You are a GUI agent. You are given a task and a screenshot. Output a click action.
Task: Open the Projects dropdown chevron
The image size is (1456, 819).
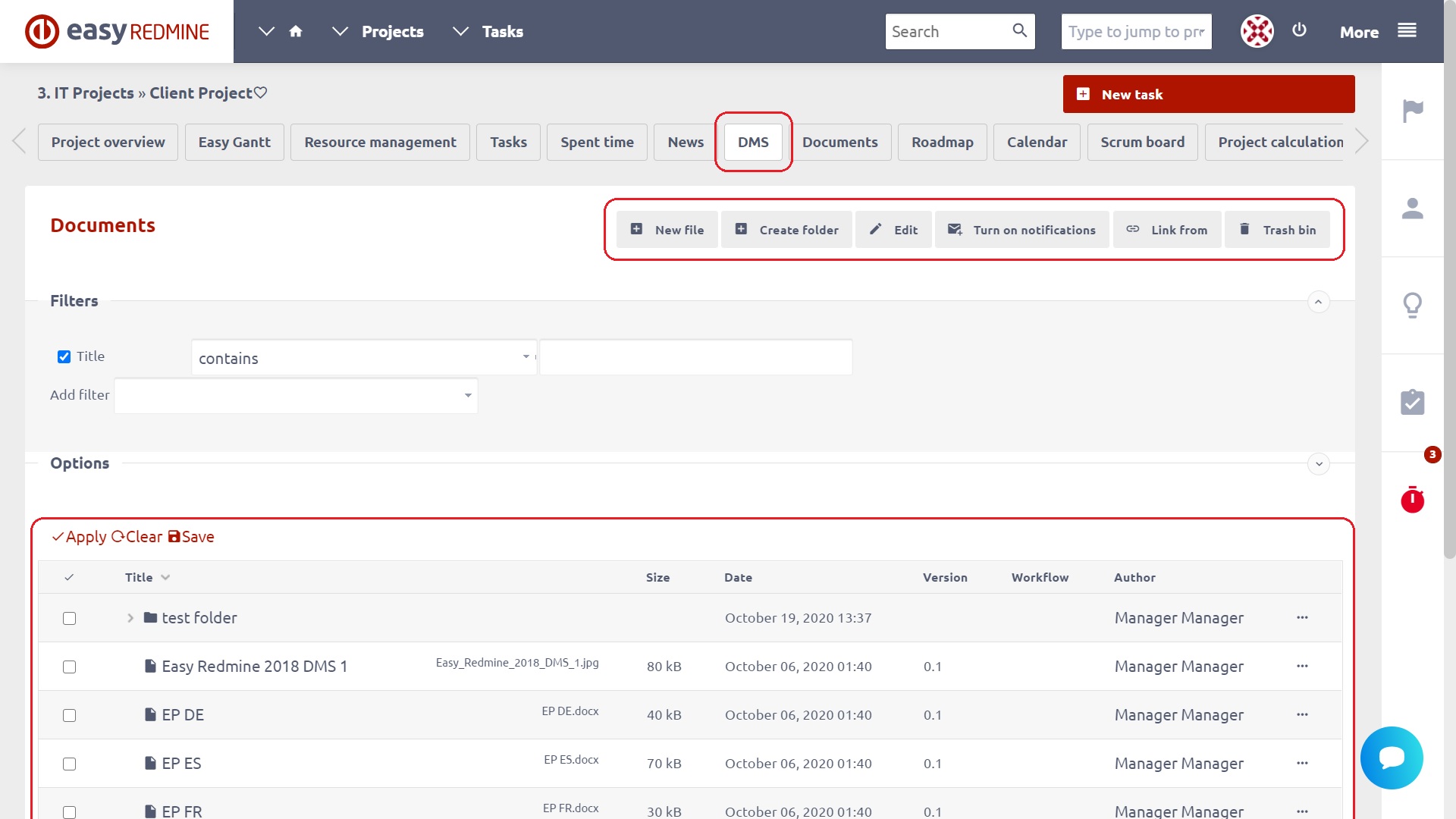(340, 31)
